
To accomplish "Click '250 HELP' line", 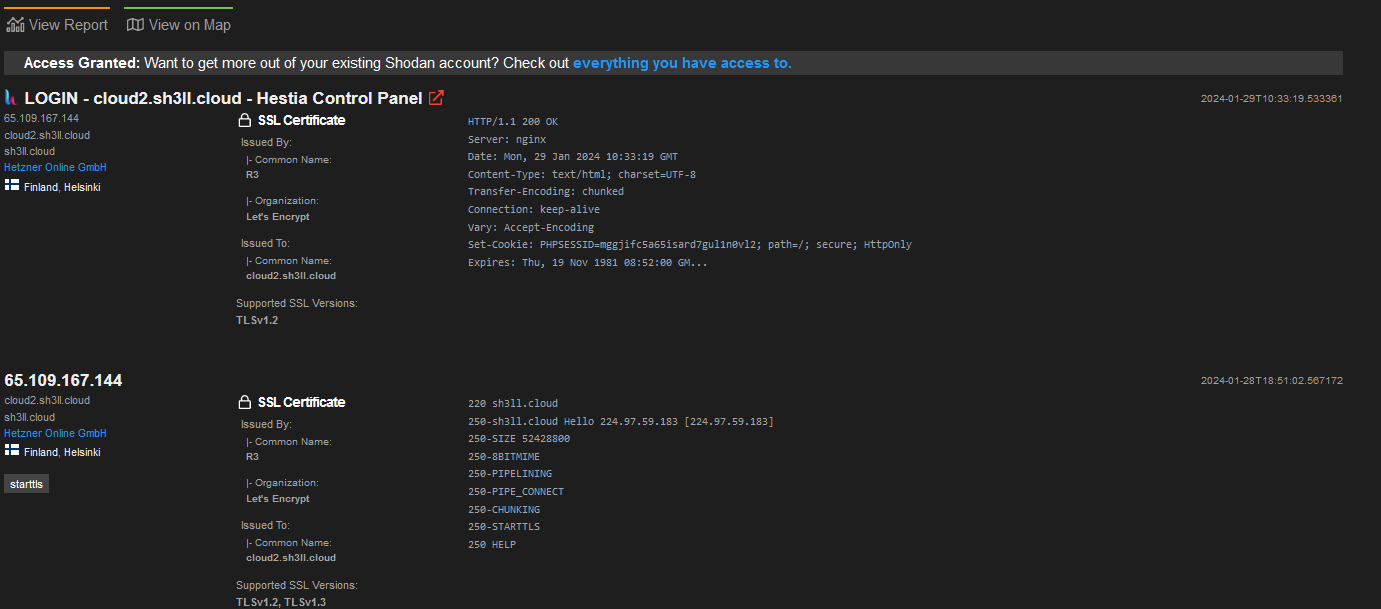I will [x=492, y=545].
